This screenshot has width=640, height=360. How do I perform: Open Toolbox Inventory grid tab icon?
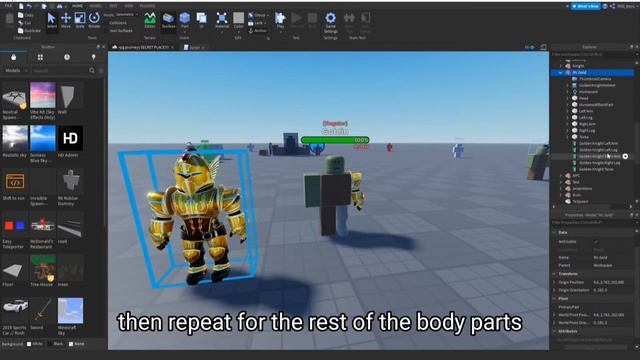click(x=40, y=57)
